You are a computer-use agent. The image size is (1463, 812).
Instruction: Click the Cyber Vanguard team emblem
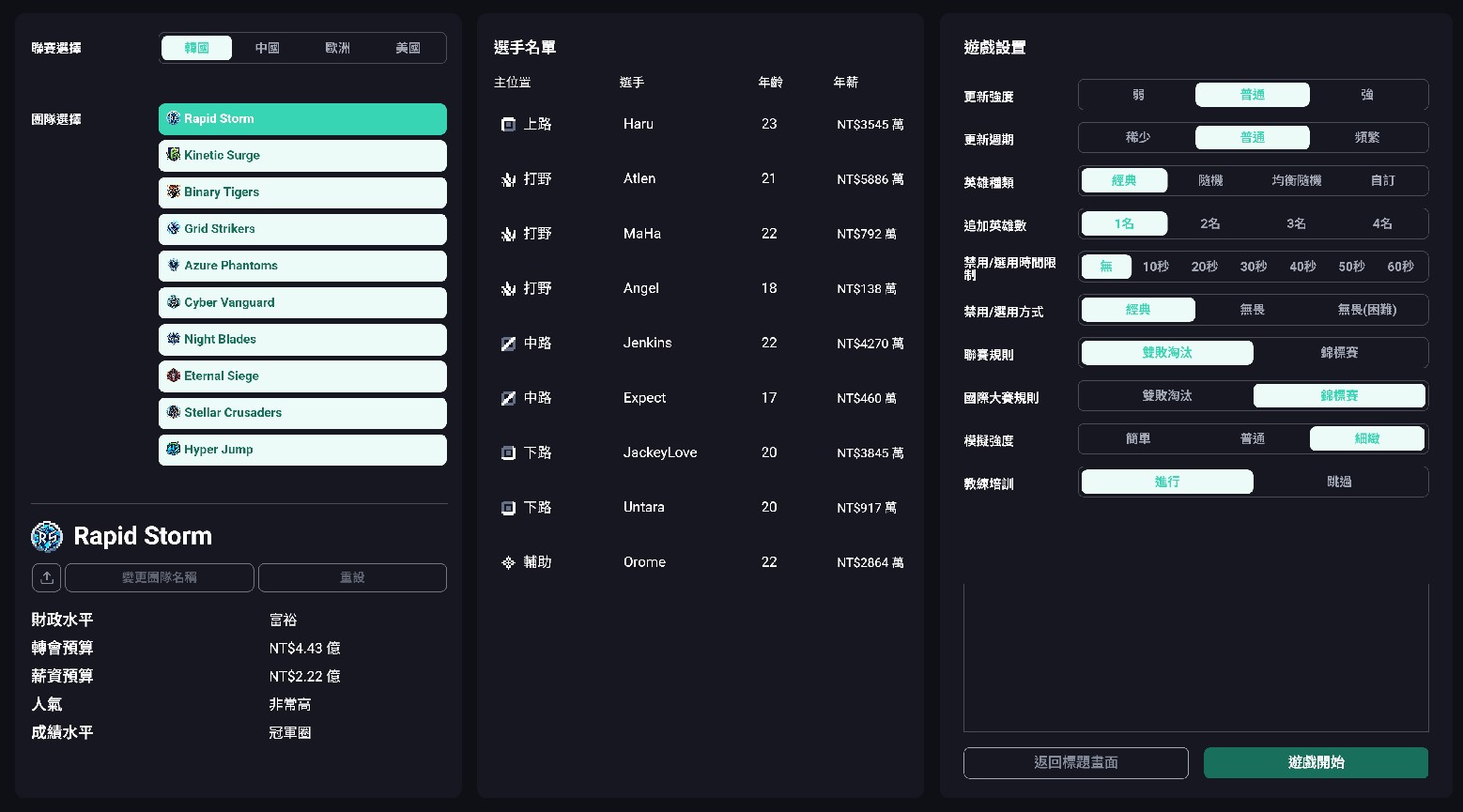point(174,302)
